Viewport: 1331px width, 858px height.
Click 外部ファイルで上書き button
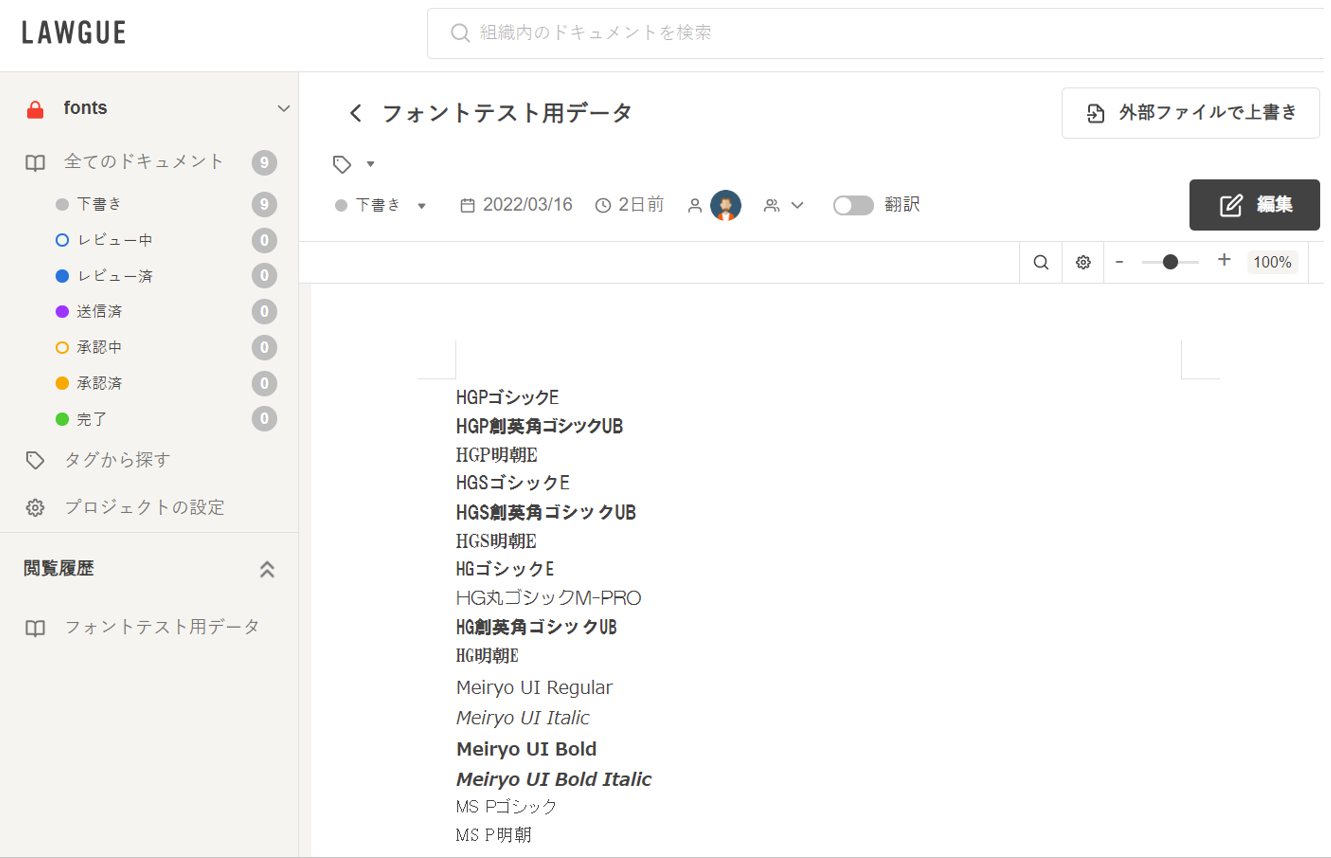pos(1190,113)
